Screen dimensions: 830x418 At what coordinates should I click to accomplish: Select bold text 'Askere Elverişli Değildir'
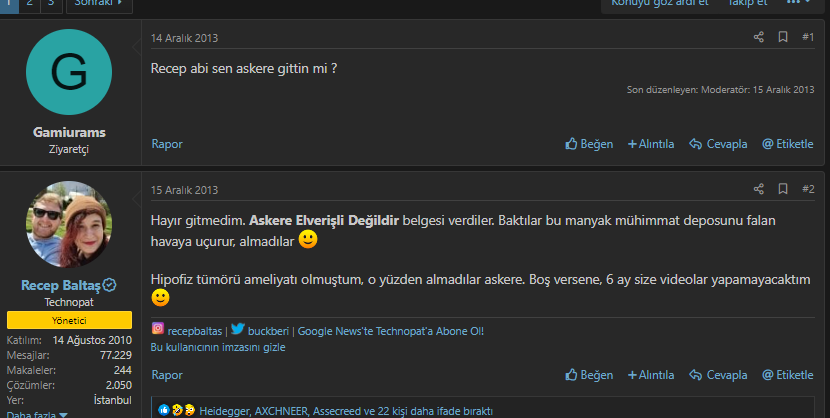coord(324,220)
